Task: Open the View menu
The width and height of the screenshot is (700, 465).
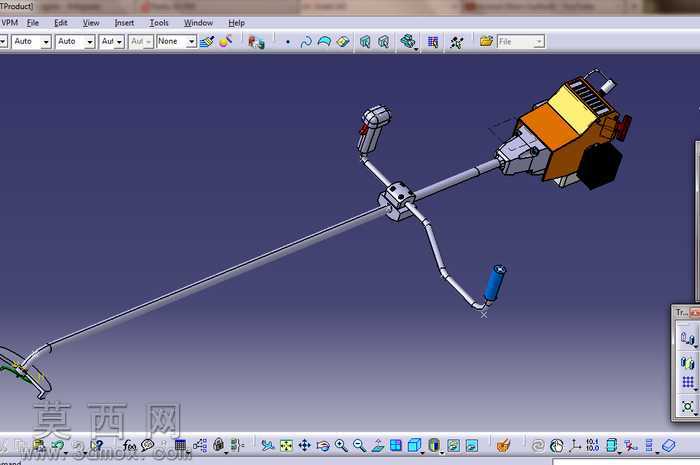Action: point(91,23)
